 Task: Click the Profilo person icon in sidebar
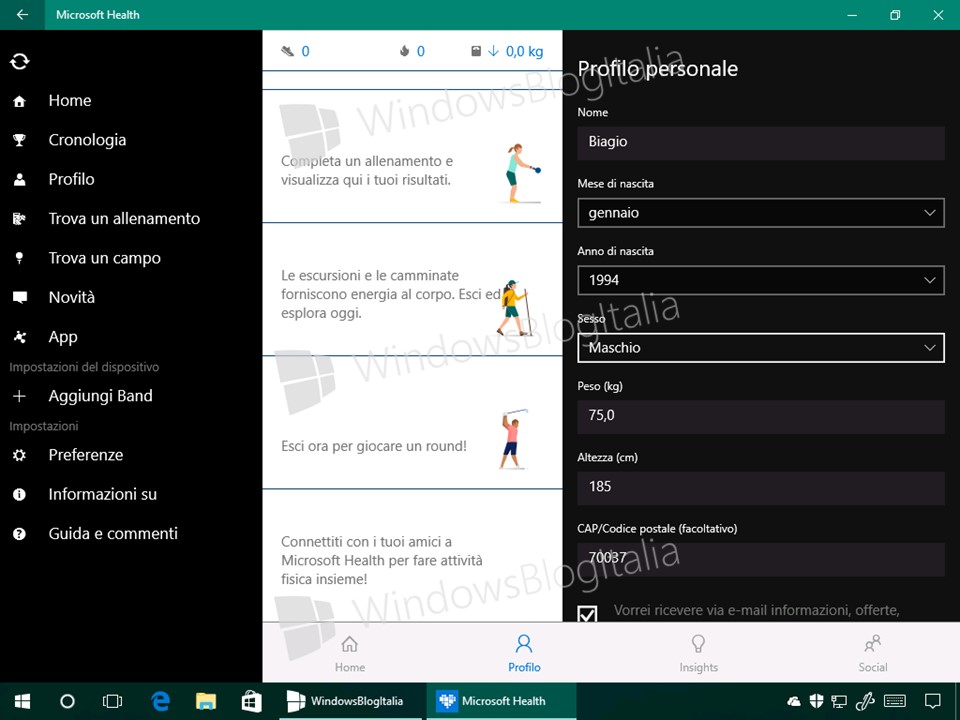coord(20,179)
